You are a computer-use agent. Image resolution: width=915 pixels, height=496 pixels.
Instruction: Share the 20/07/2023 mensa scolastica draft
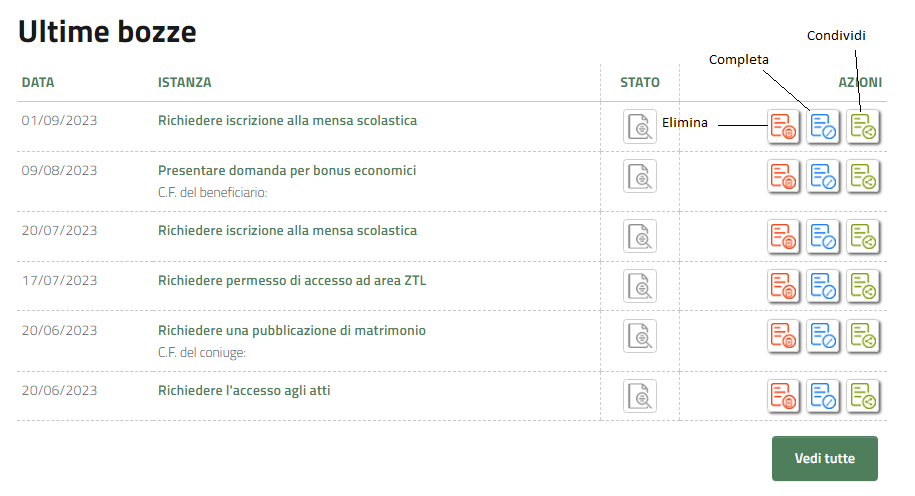tap(863, 236)
